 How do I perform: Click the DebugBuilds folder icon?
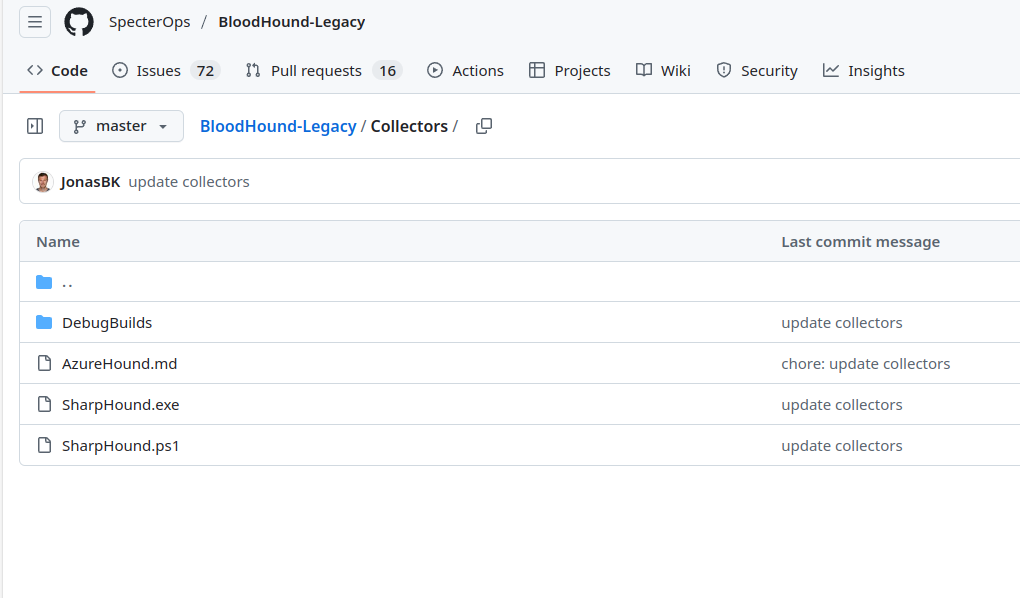[44, 323]
